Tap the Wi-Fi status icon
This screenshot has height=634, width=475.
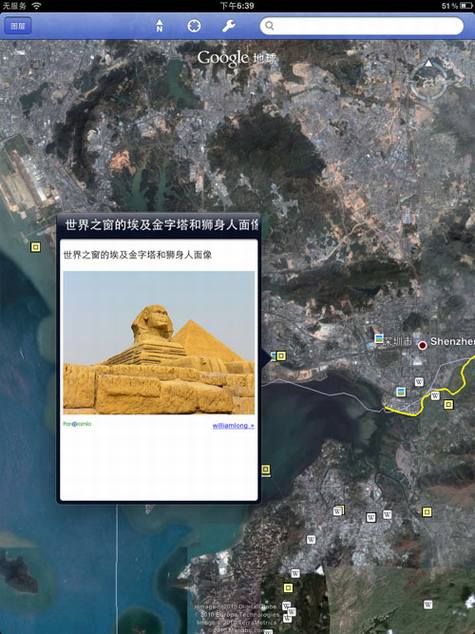pos(36,6)
